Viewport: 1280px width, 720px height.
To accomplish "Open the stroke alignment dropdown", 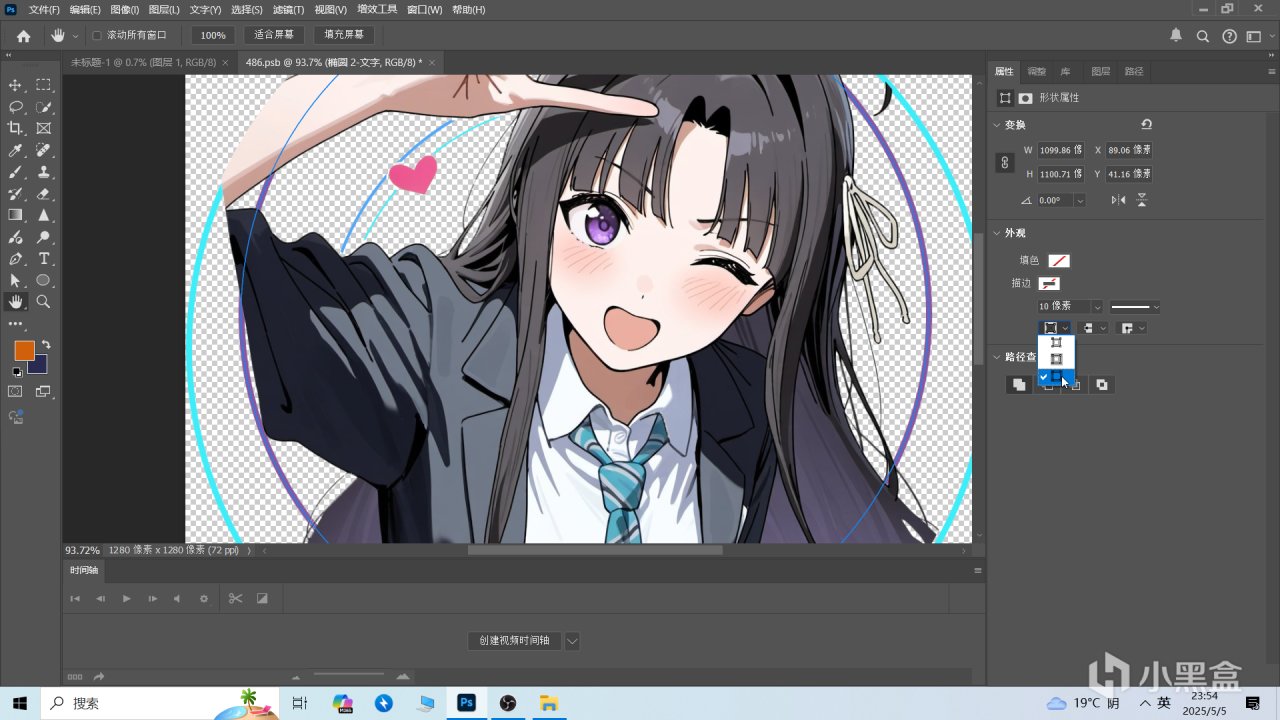I will [x=1055, y=328].
